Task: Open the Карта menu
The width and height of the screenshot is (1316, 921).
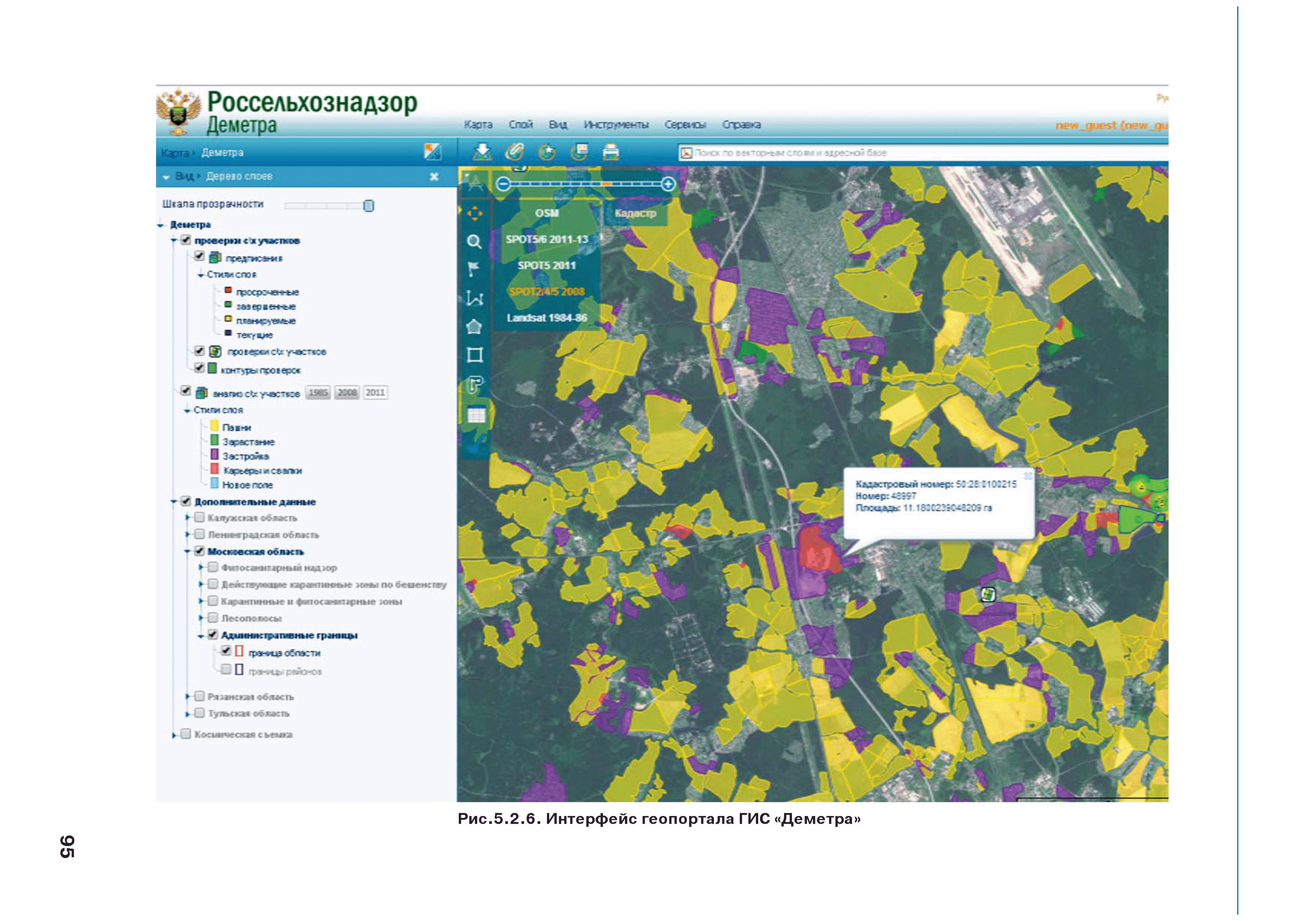Action: point(478,124)
